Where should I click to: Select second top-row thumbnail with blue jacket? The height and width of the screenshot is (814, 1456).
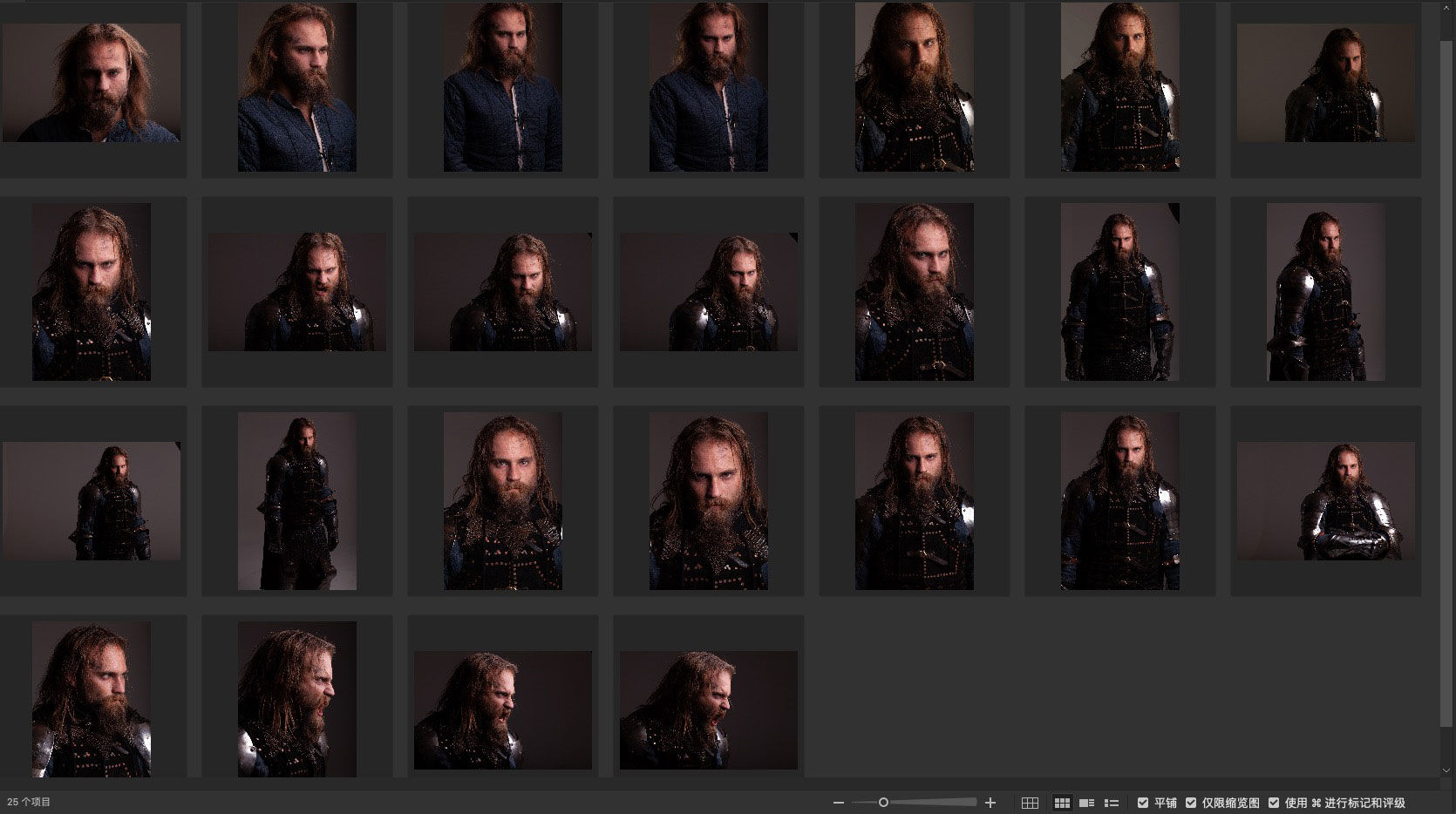coord(297,87)
